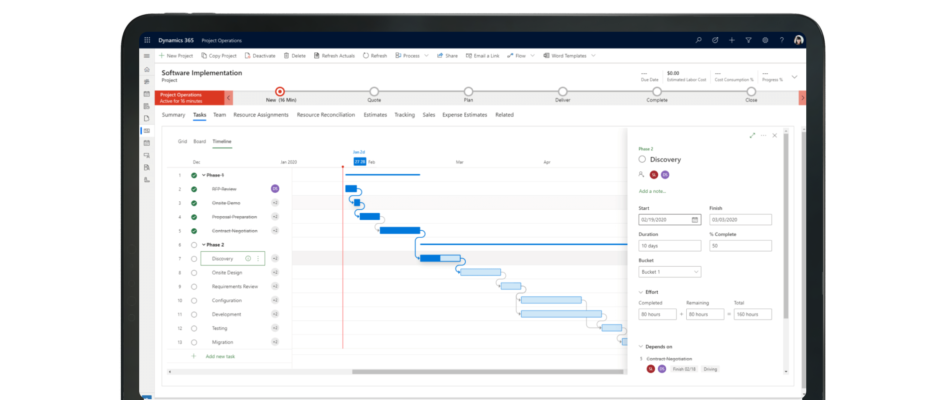Screen dimensions: 940x400
Task: Click Refresh Actuals in the command bar
Action: coord(335,56)
